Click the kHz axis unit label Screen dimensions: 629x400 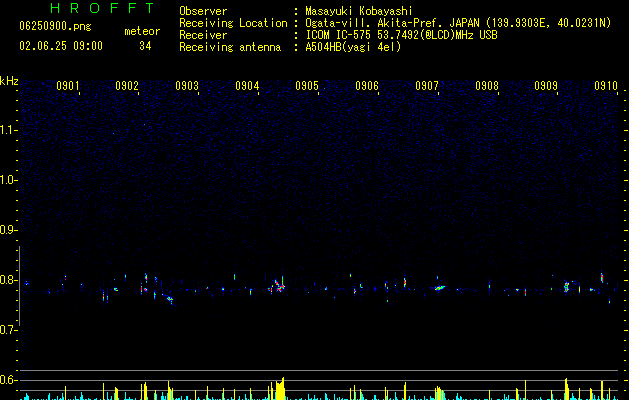(x=9, y=81)
